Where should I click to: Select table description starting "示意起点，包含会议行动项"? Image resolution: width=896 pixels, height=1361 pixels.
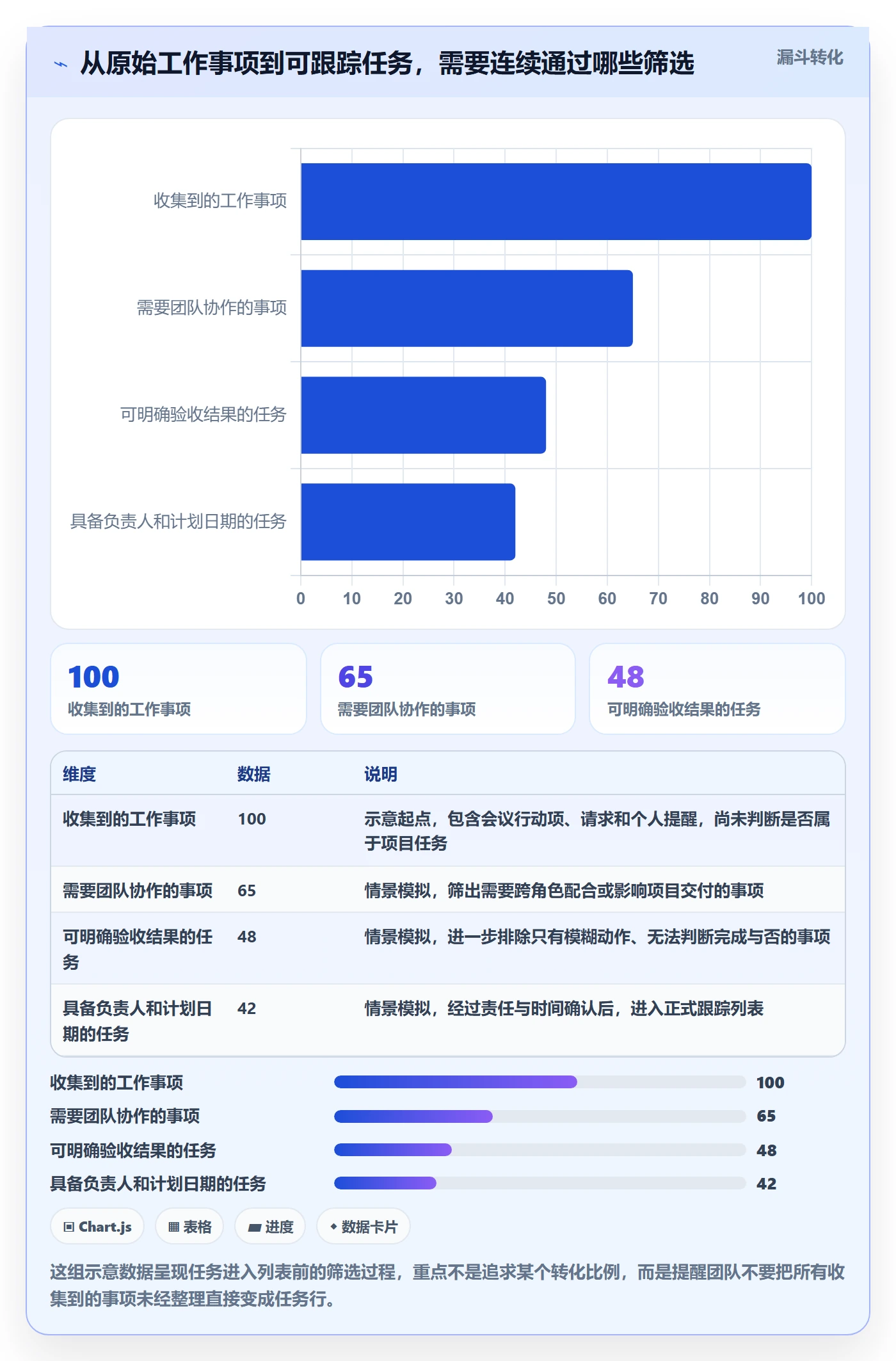pyautogui.click(x=597, y=831)
